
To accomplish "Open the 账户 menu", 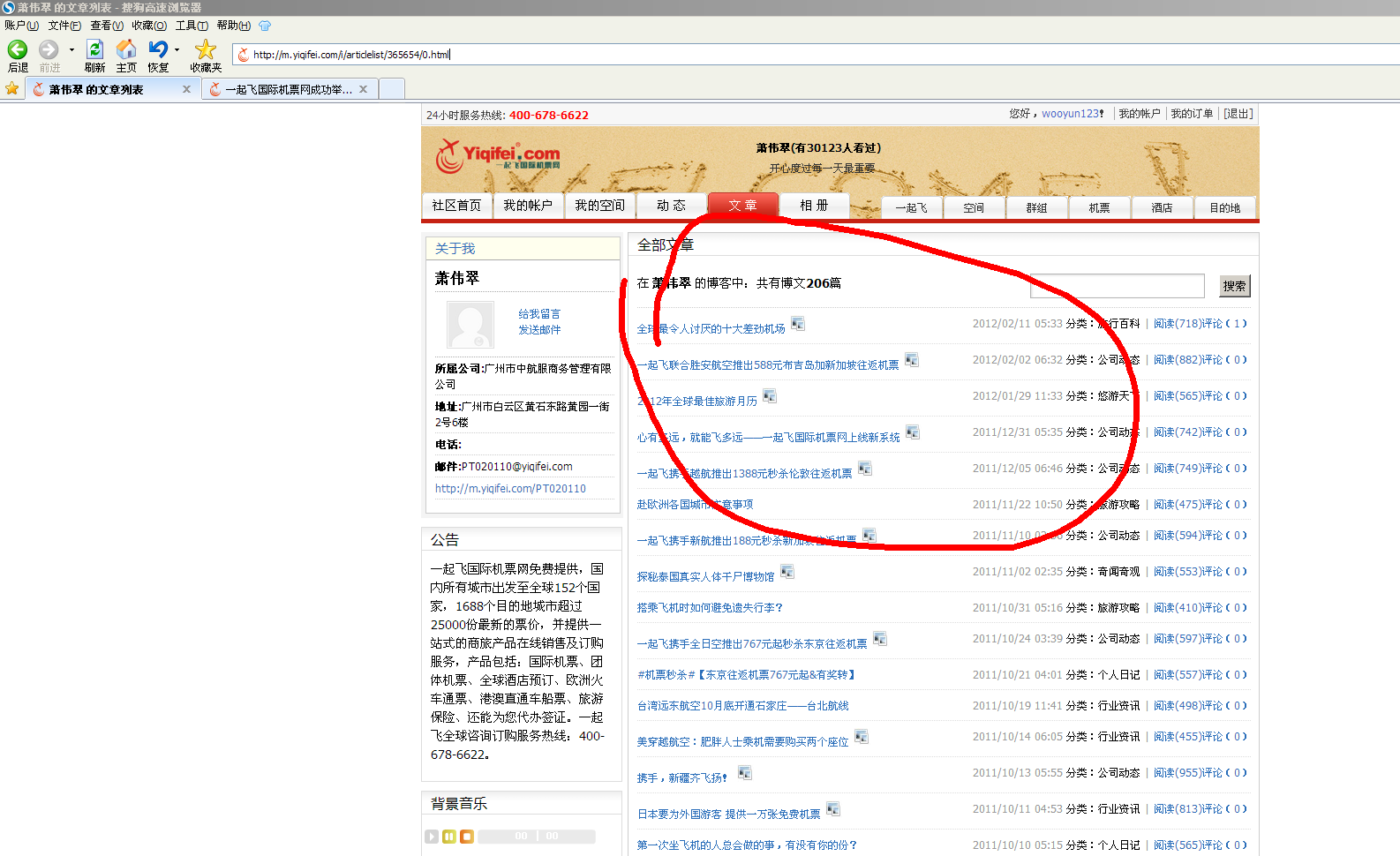I will 21,26.
